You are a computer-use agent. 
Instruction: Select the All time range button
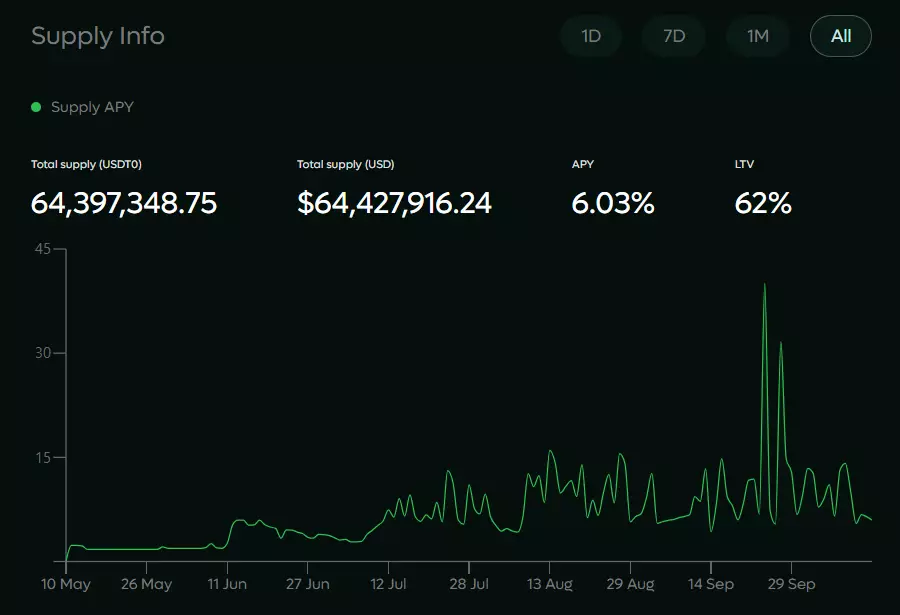tap(841, 36)
